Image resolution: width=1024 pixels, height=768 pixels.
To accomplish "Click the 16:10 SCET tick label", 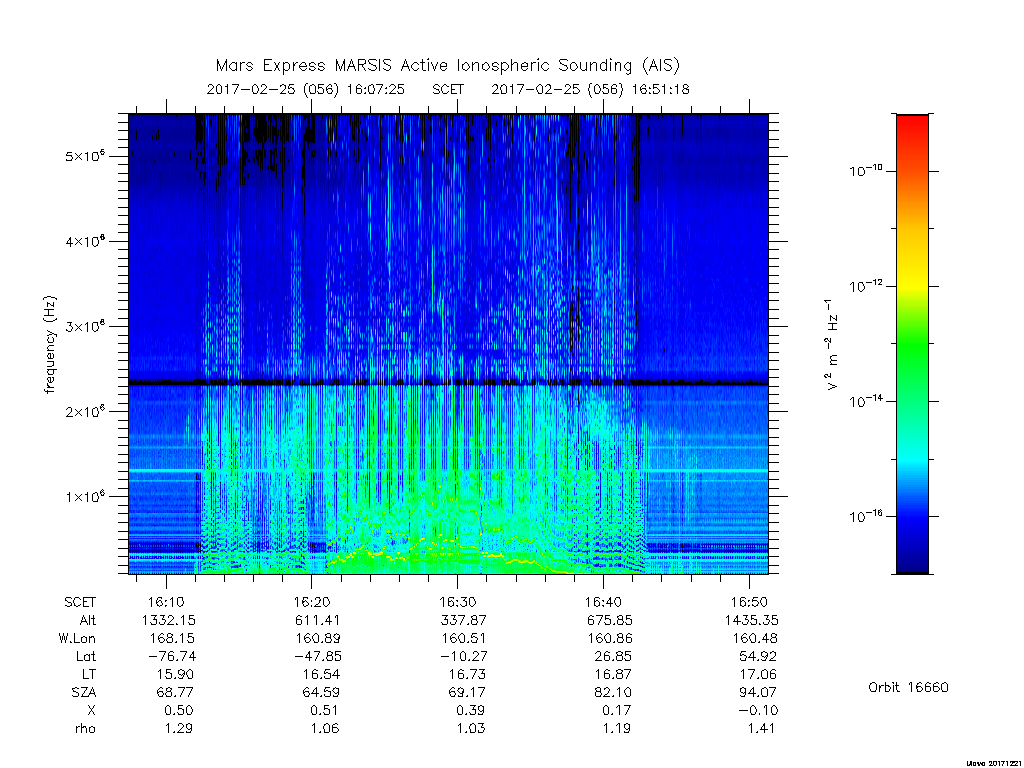I will pos(166,602).
